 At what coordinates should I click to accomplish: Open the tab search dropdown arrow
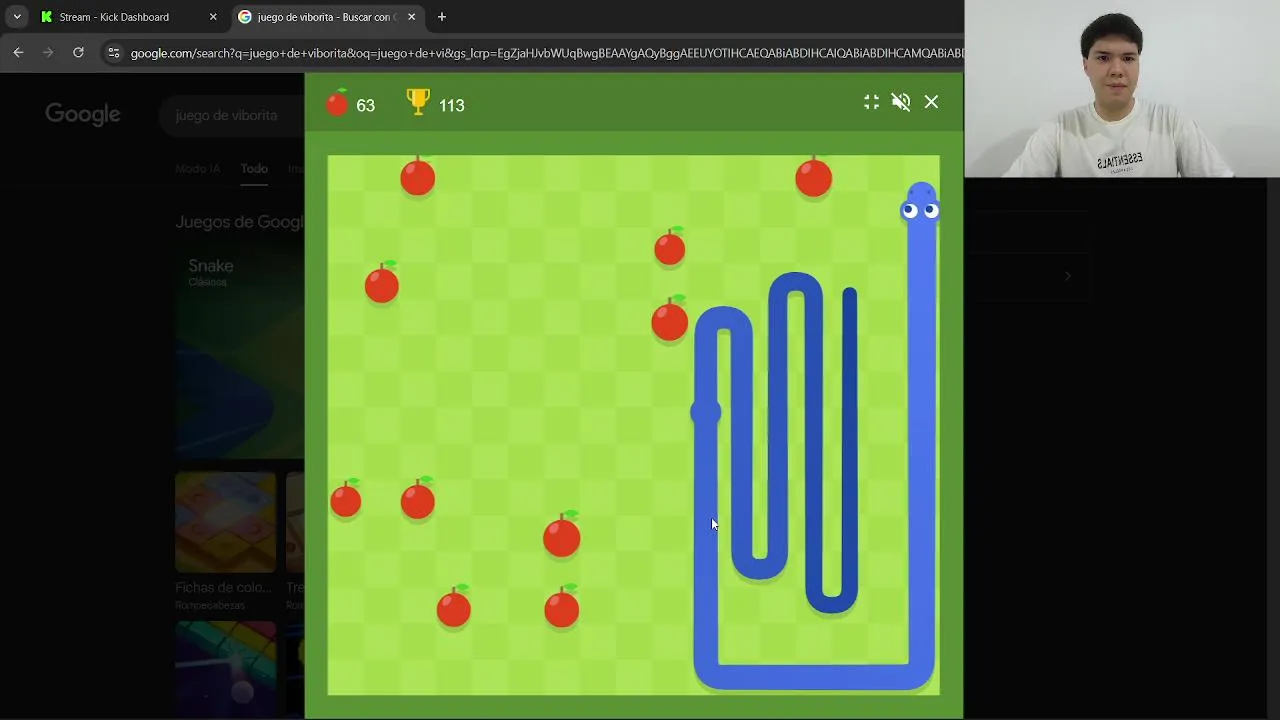(x=17, y=17)
